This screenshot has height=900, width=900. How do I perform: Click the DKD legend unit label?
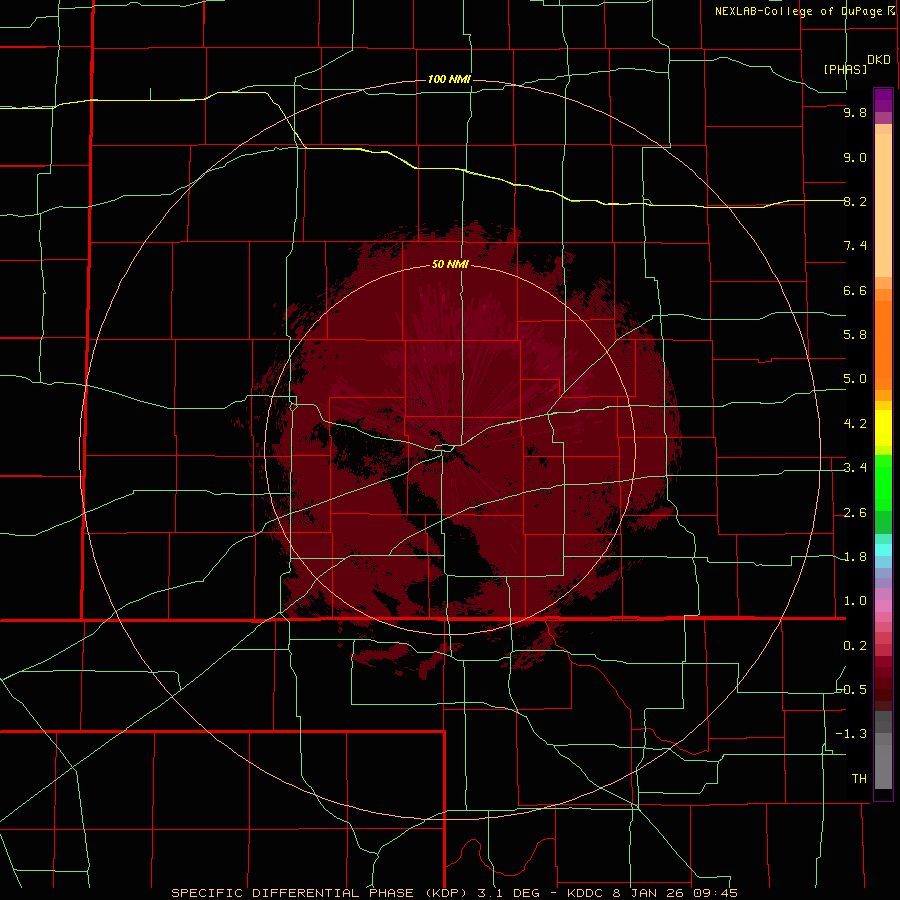tap(879, 59)
